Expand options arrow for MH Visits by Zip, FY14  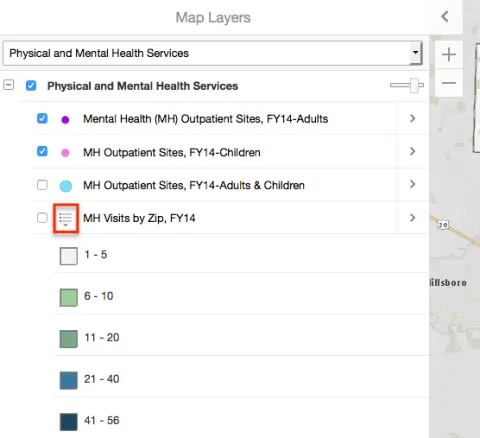pyautogui.click(x=413, y=218)
